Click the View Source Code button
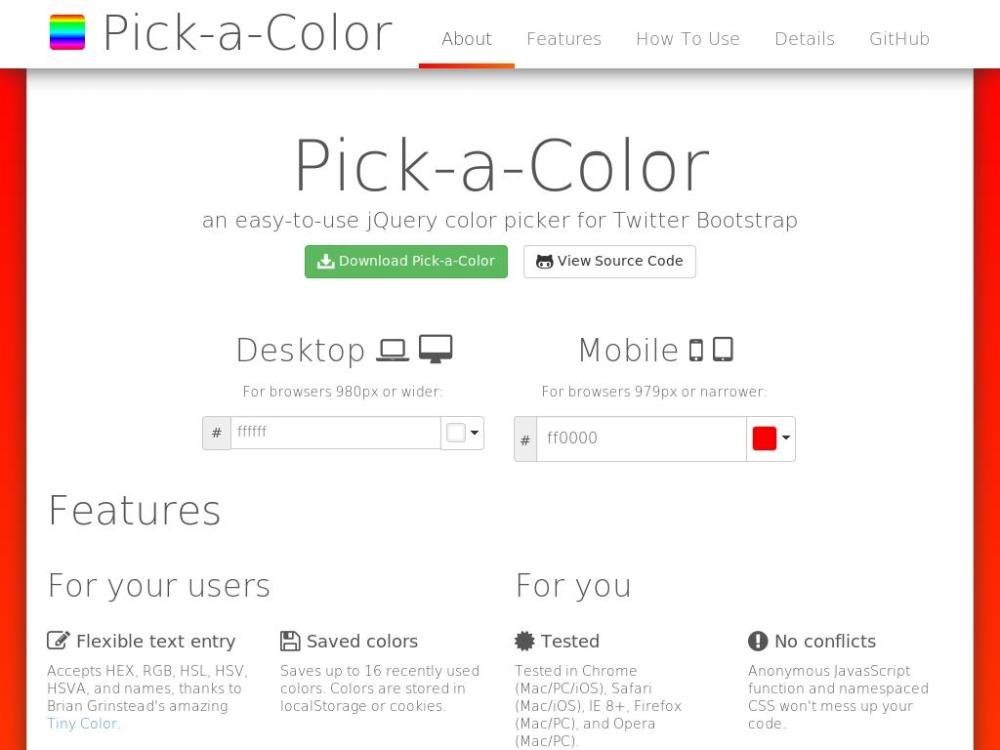 [x=609, y=261]
